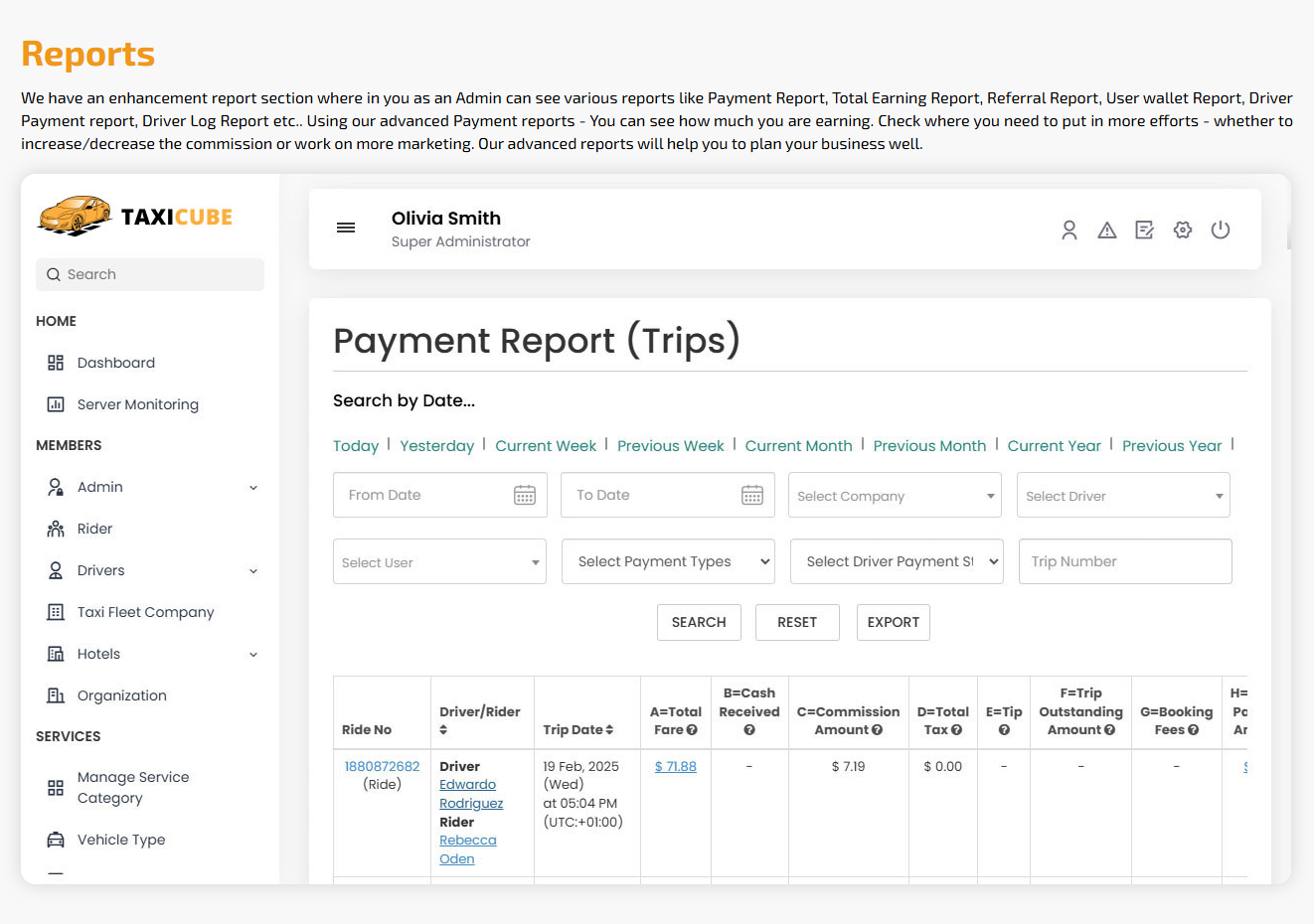Open Dashboard in the sidebar
Image resolution: width=1314 pixels, height=924 pixels.
[115, 363]
